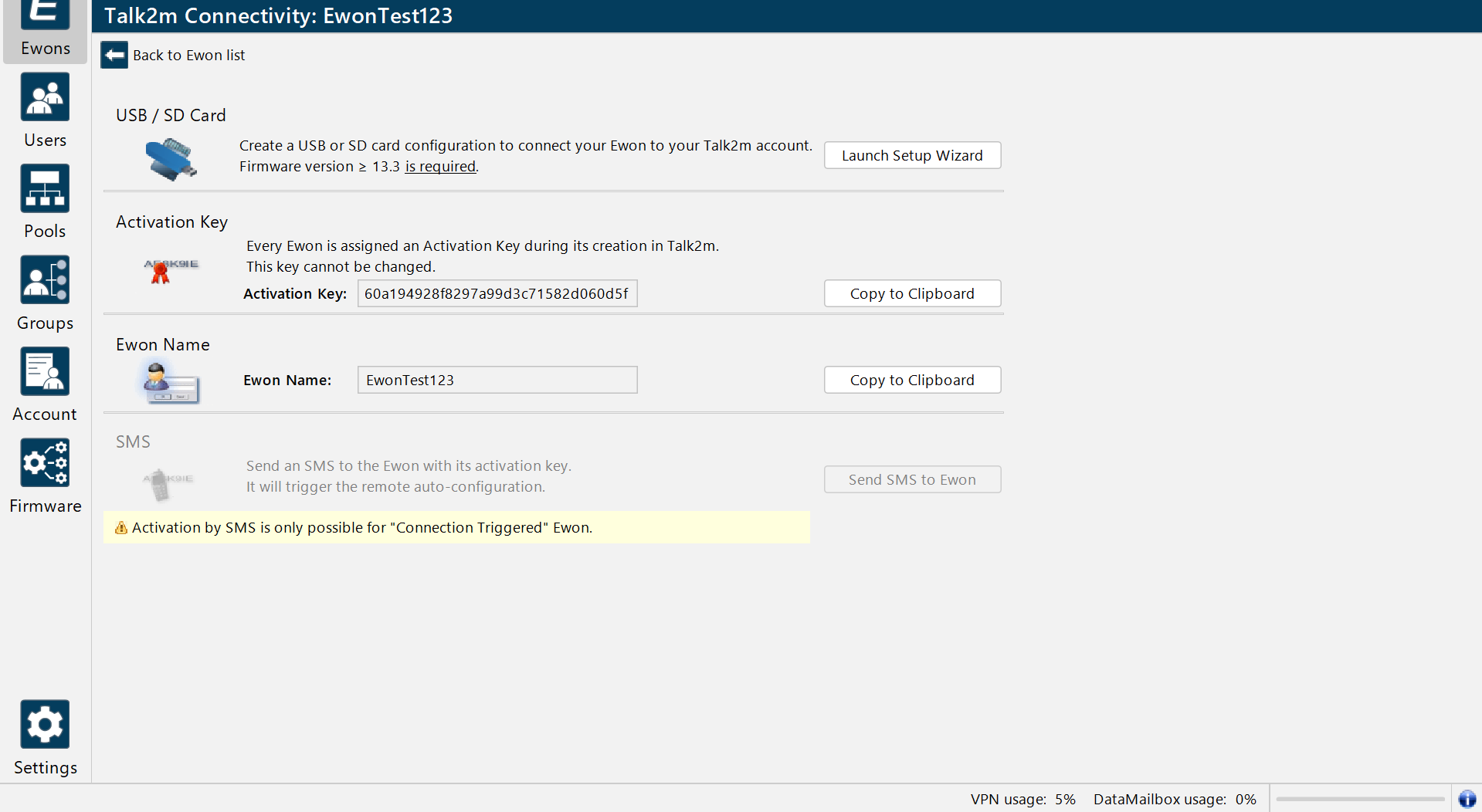Click the 'Activation Key' section heading
The image size is (1482, 812).
[171, 222]
